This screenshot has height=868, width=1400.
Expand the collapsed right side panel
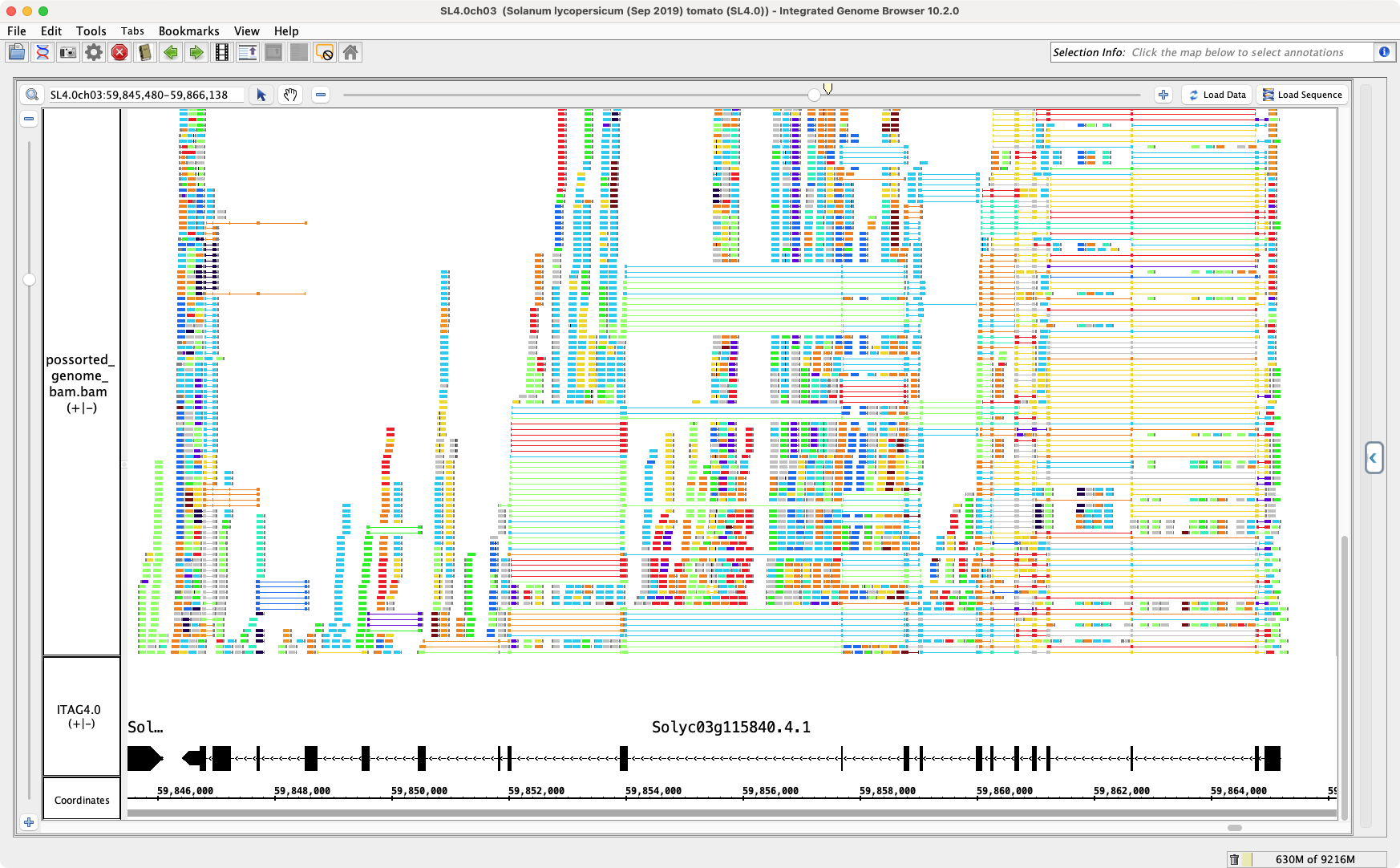click(1374, 458)
